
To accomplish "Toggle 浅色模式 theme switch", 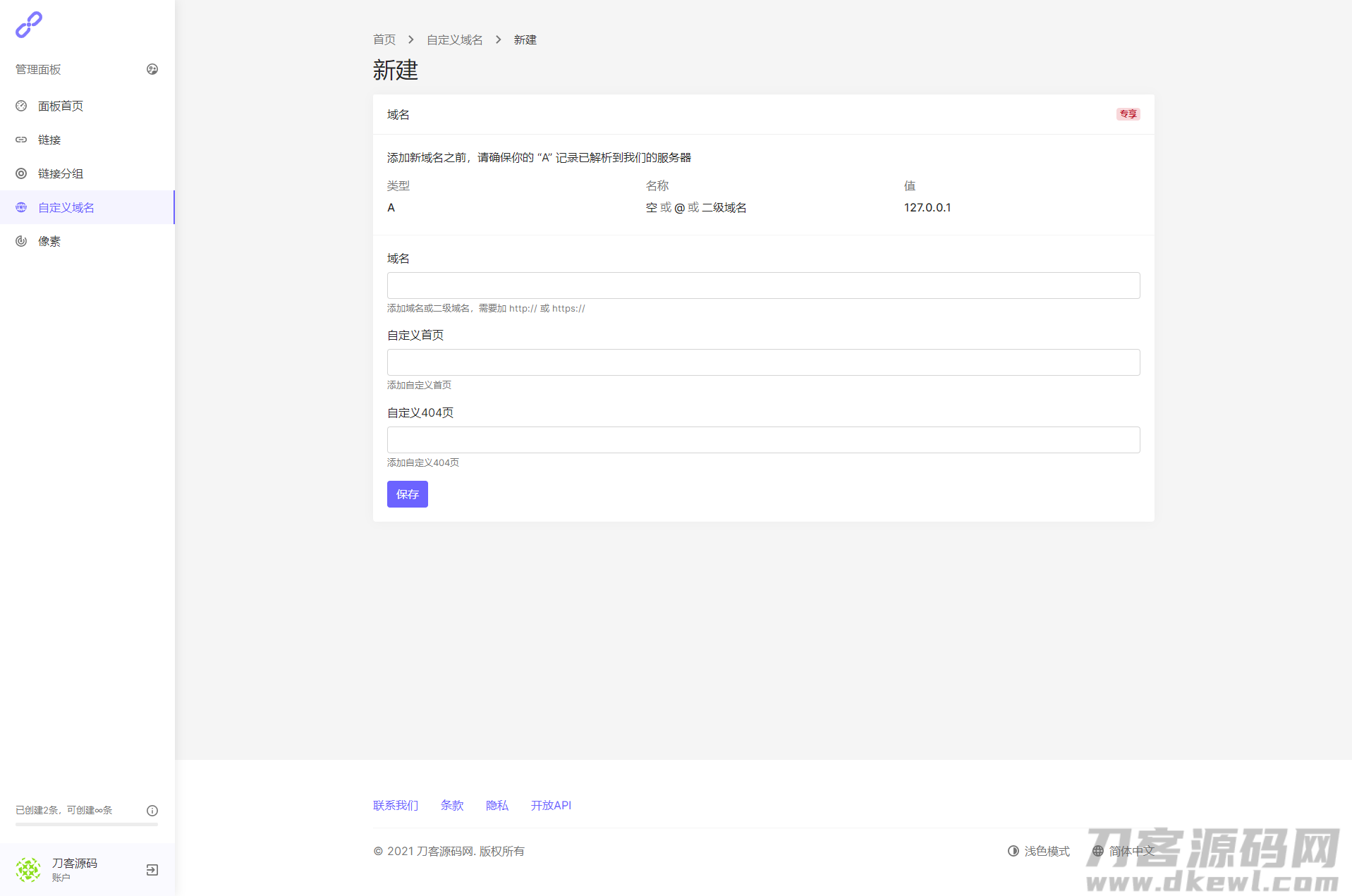I will coord(1039,851).
